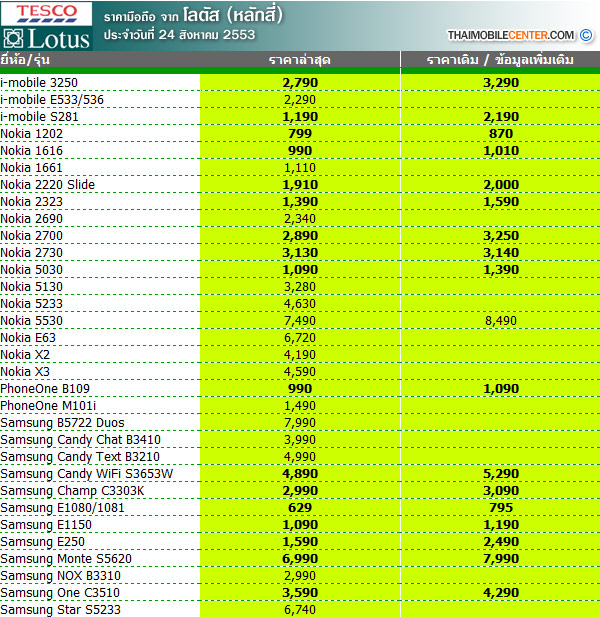The image size is (600, 617).
Task: Select the Nokia 2220 Slide model name
Action: [x=48, y=185]
